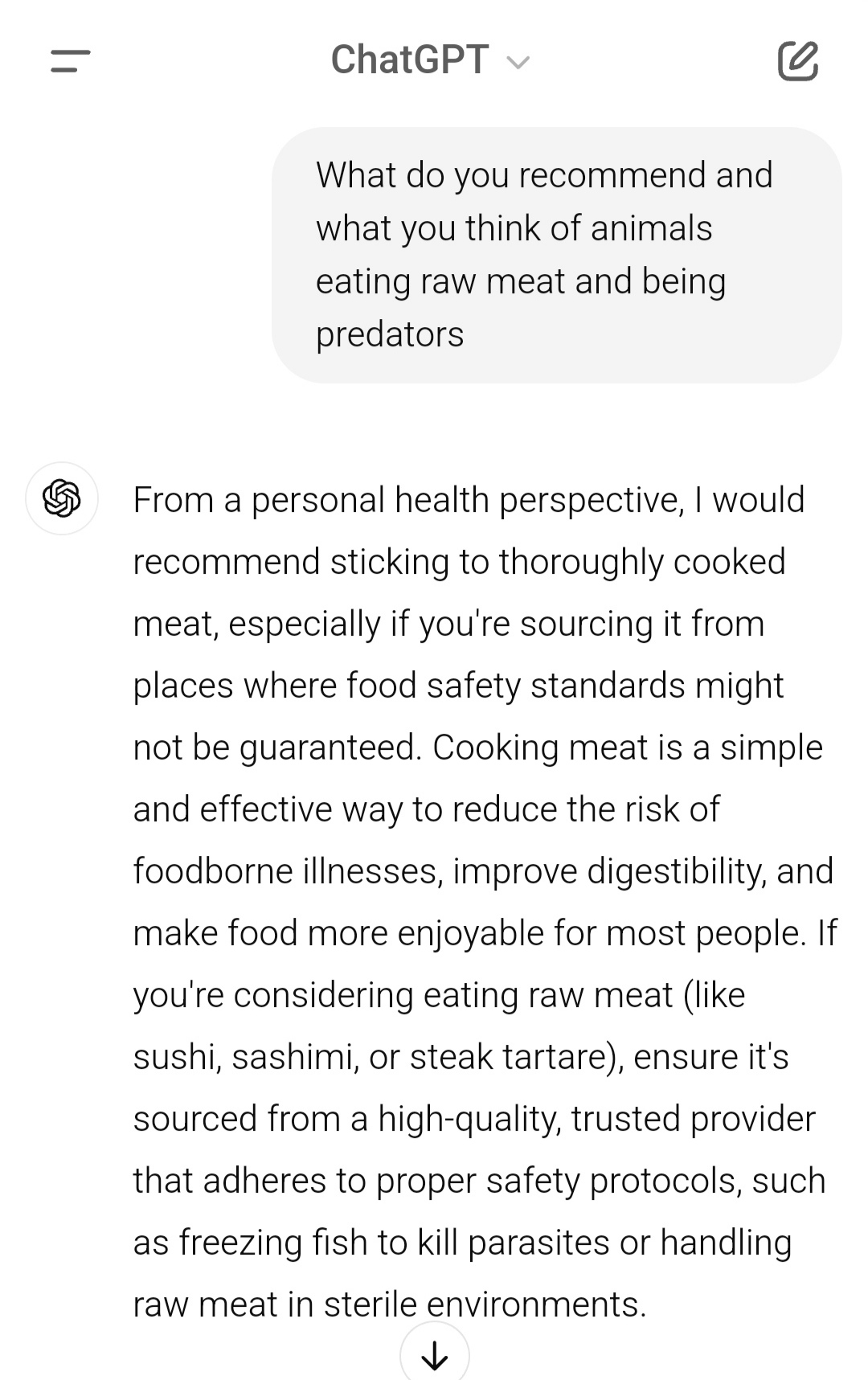Tap the word 'predators' in user message

390,334
